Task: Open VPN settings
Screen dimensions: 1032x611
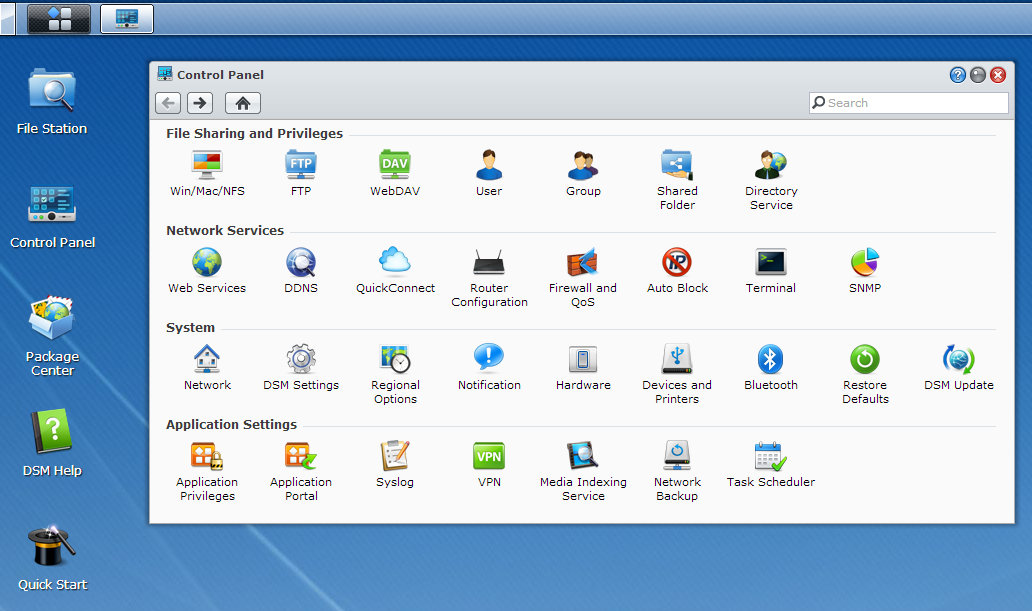Action: coord(489,464)
